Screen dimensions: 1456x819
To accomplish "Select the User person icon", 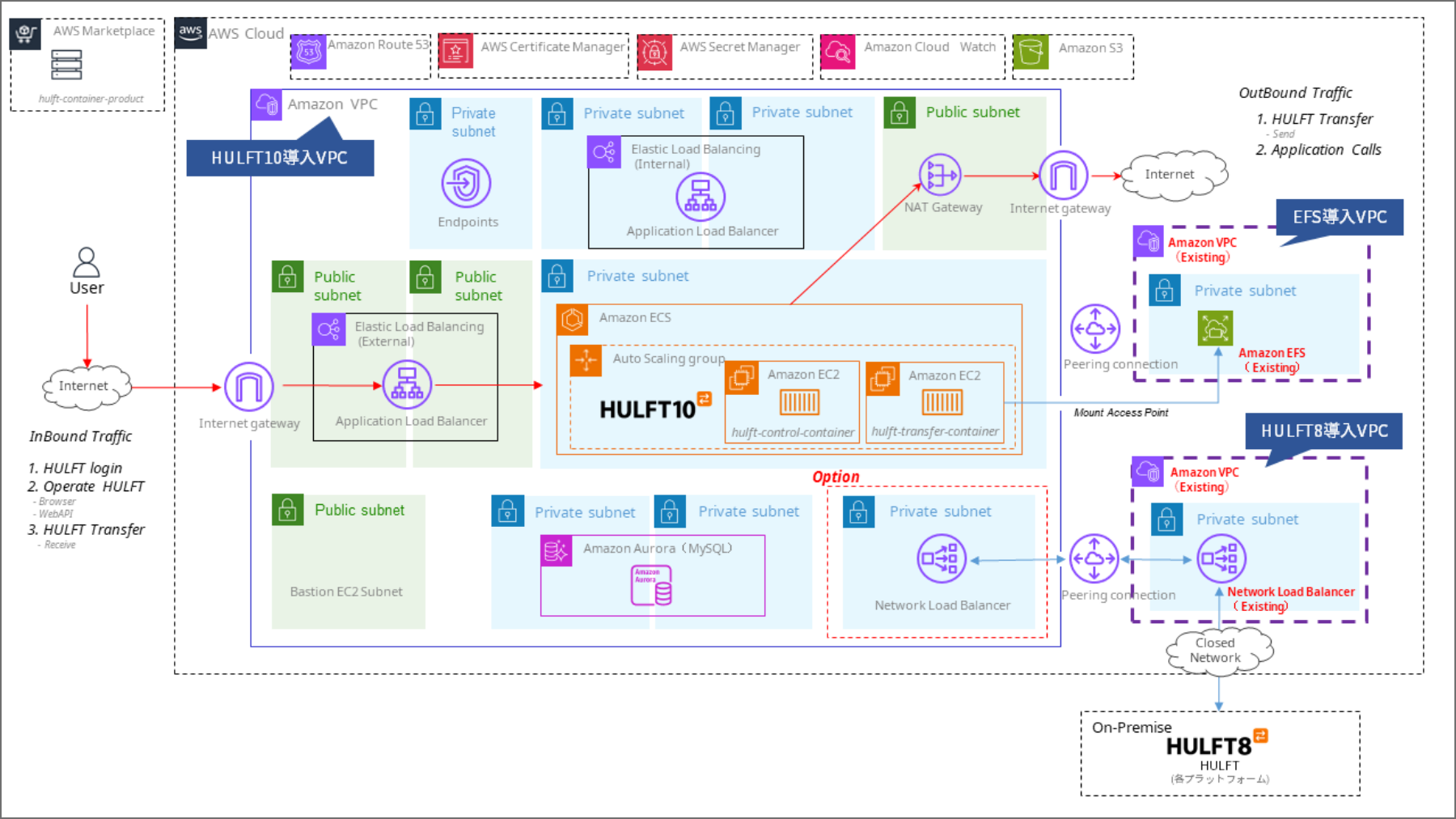I will coord(87,262).
